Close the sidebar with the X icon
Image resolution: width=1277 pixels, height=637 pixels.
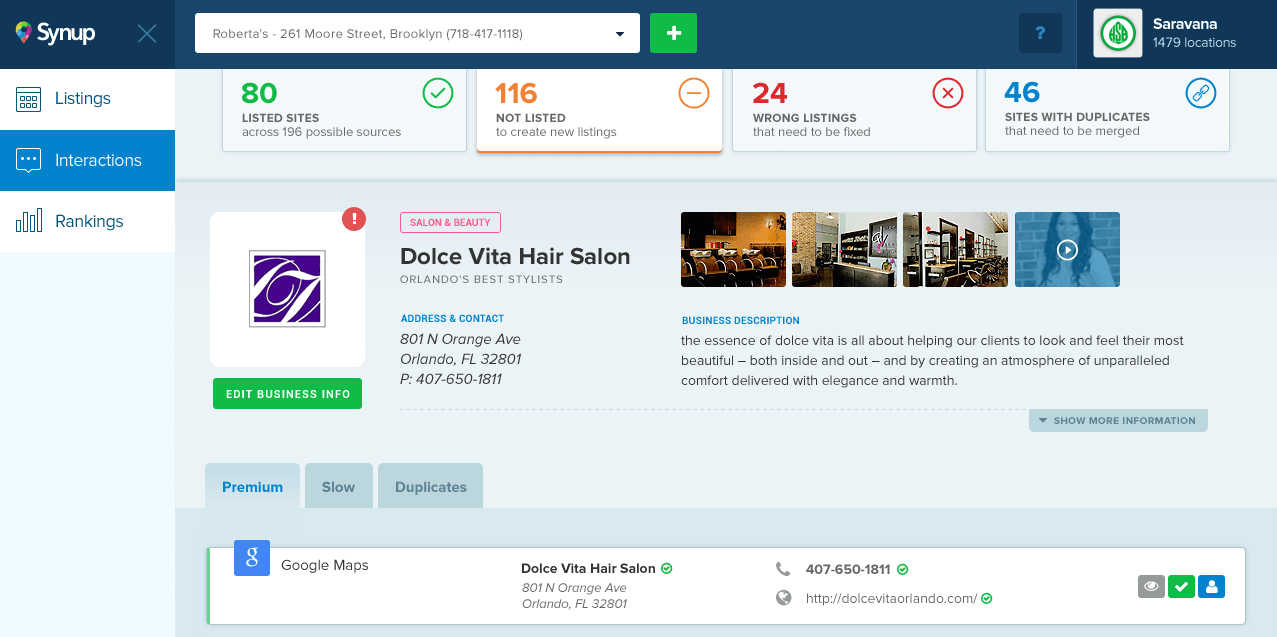[147, 34]
